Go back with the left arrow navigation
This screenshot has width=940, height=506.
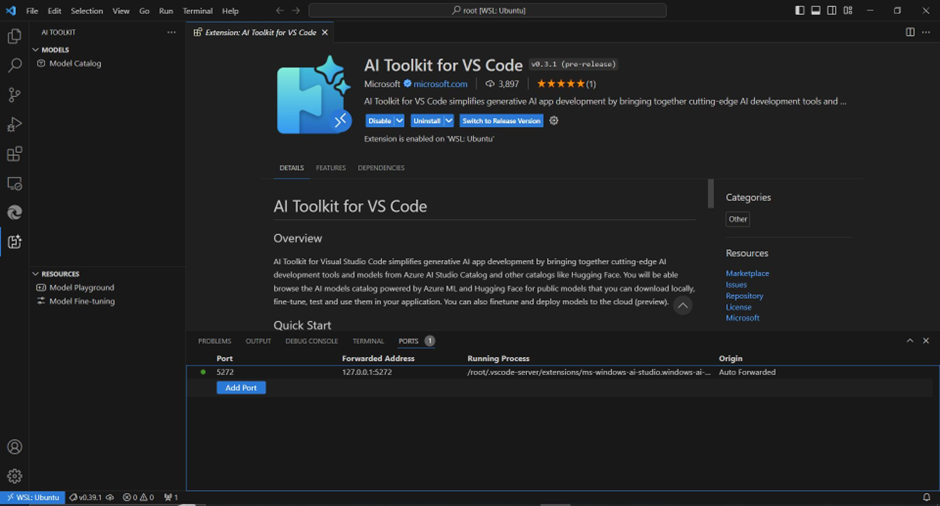[x=280, y=11]
